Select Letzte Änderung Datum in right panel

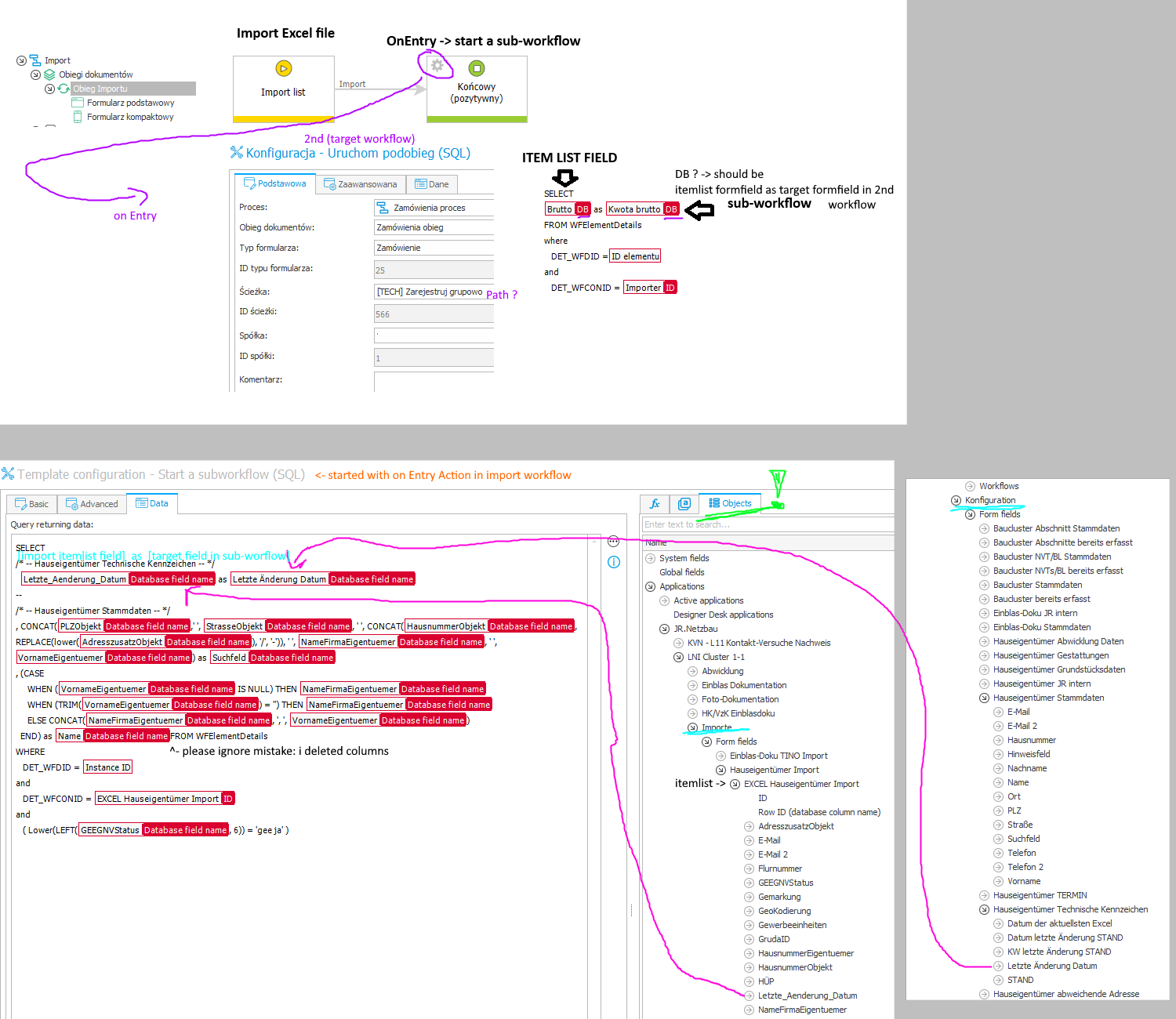[1052, 966]
